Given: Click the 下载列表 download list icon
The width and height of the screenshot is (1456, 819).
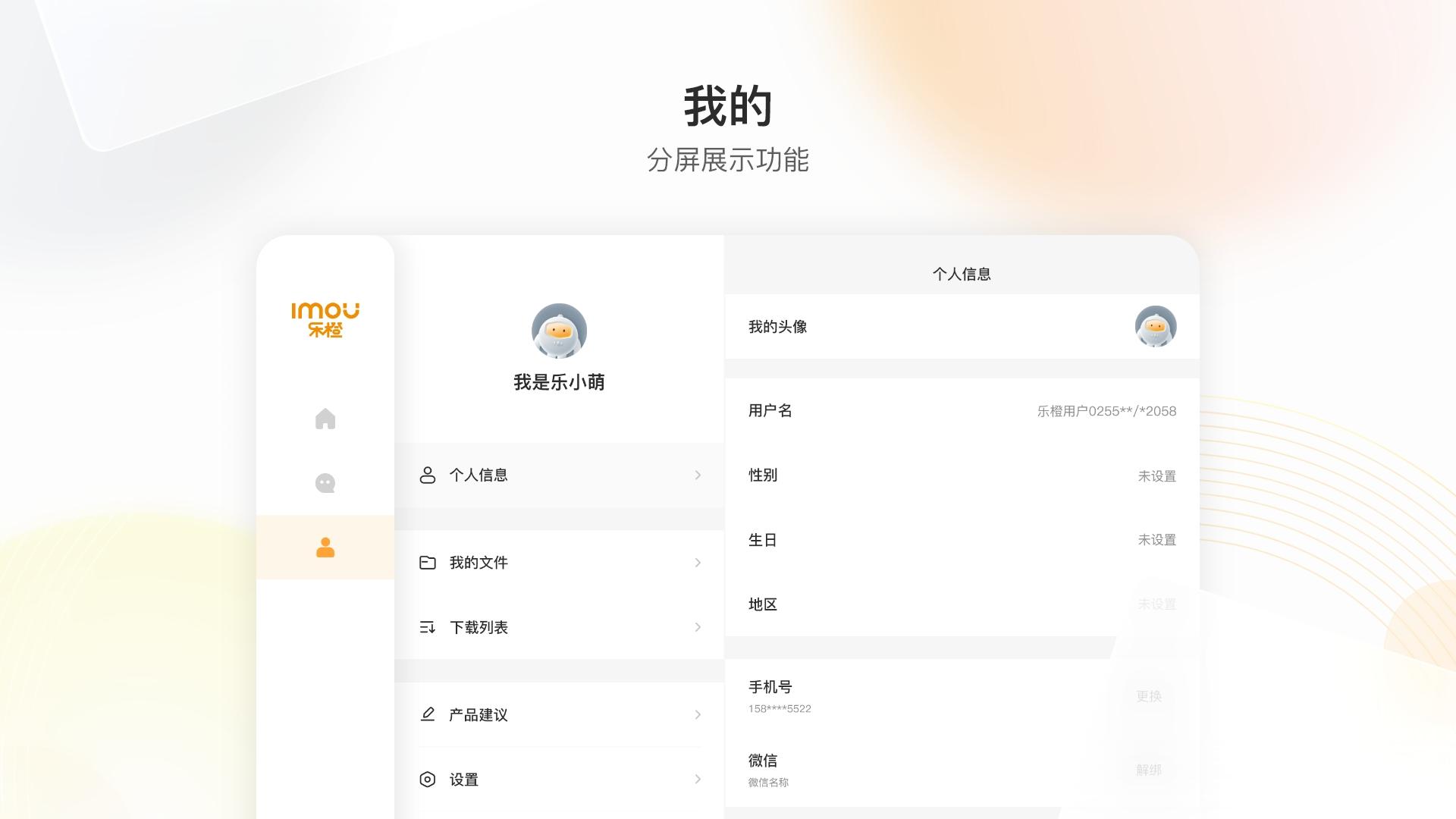Looking at the screenshot, I should click(428, 627).
